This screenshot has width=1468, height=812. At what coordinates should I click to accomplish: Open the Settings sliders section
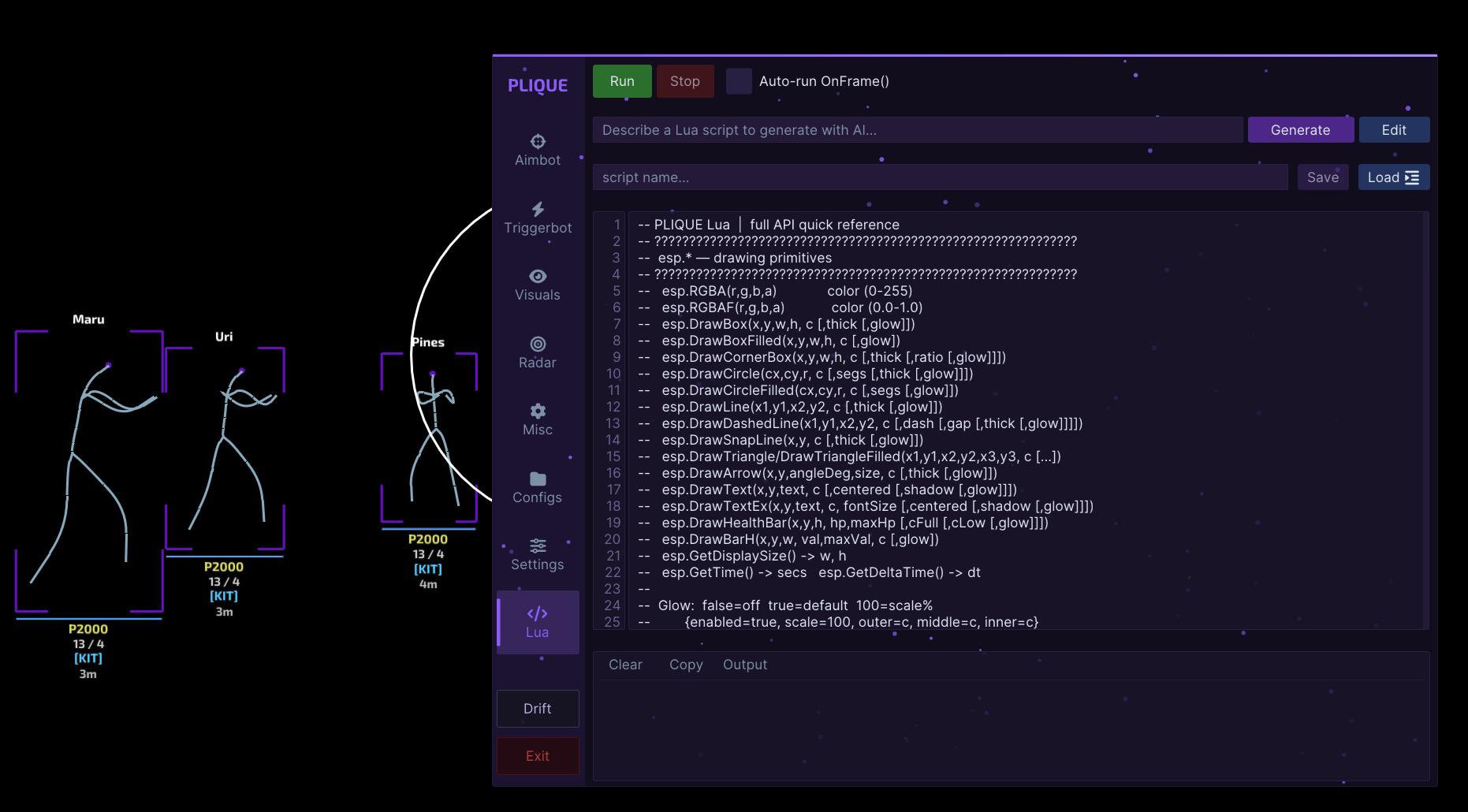click(538, 554)
